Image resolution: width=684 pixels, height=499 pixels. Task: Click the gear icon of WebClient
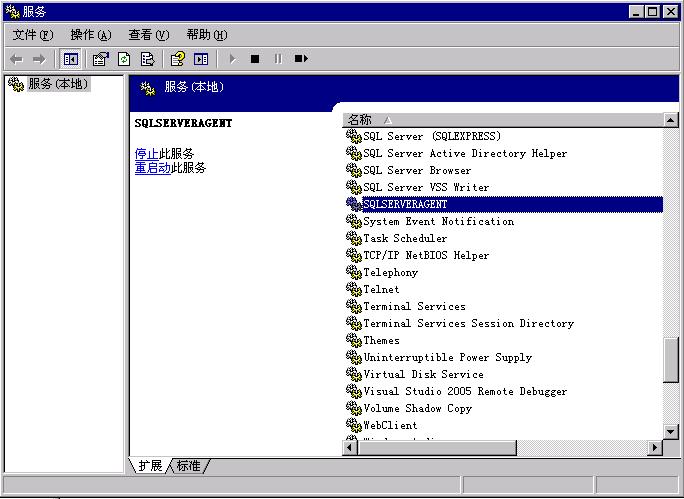coord(354,425)
